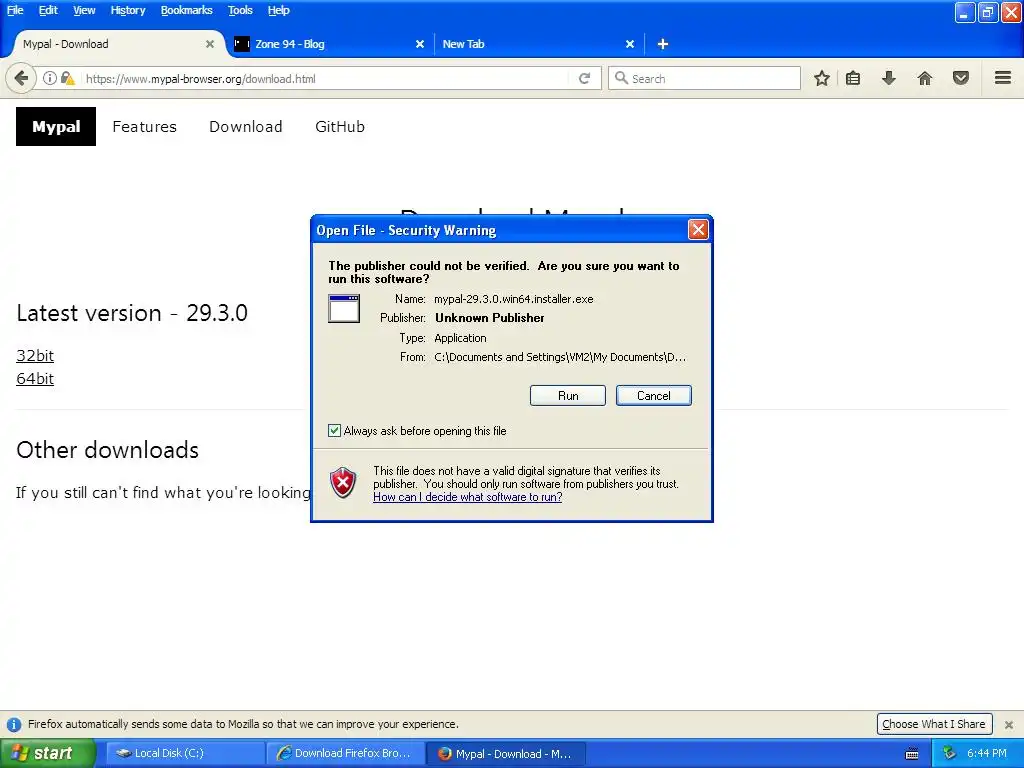Switch to Download Firefox Bro... taskbar window
This screenshot has height=768, width=1024.
pos(346,754)
